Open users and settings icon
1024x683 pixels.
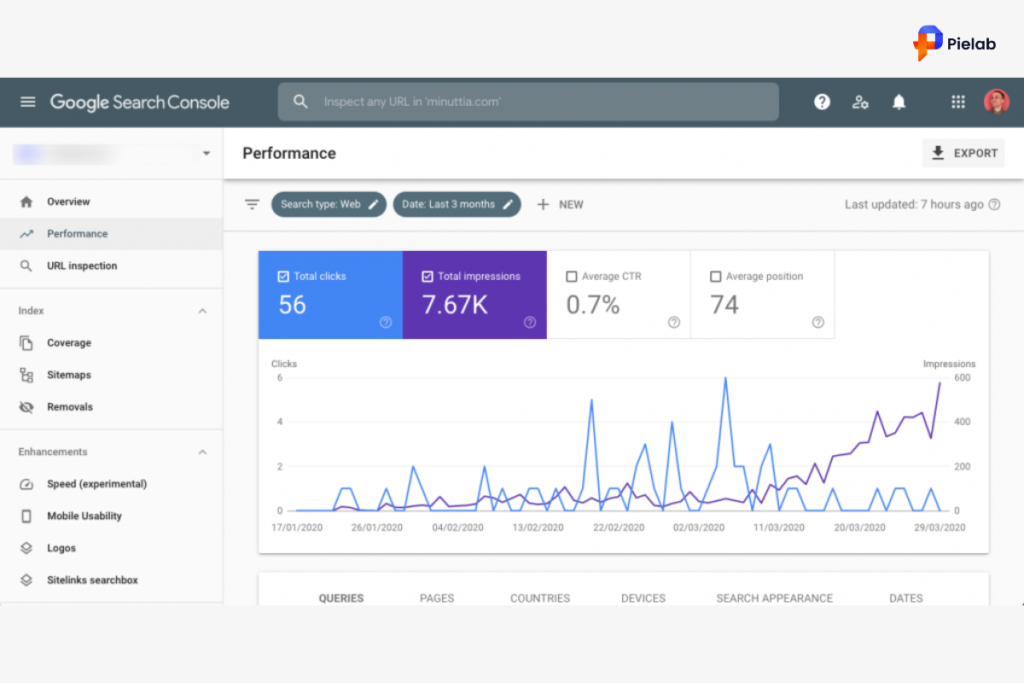coord(860,102)
